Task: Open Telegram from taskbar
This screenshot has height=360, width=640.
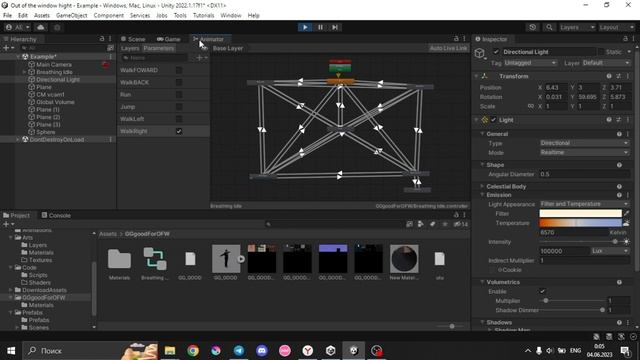Action: click(239, 351)
